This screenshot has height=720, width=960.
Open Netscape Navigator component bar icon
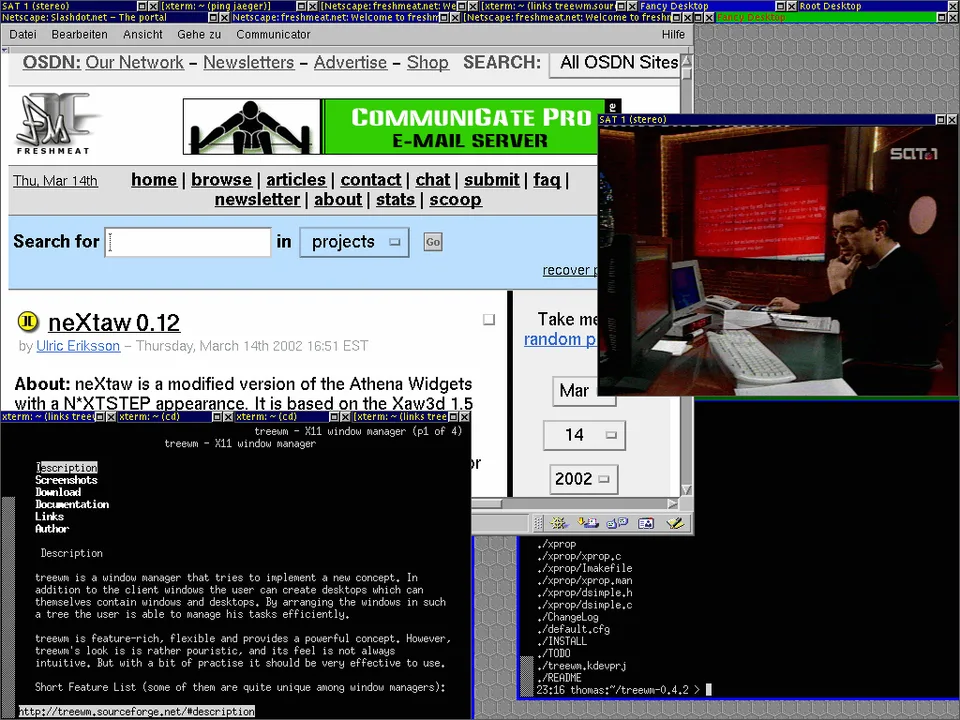558,523
